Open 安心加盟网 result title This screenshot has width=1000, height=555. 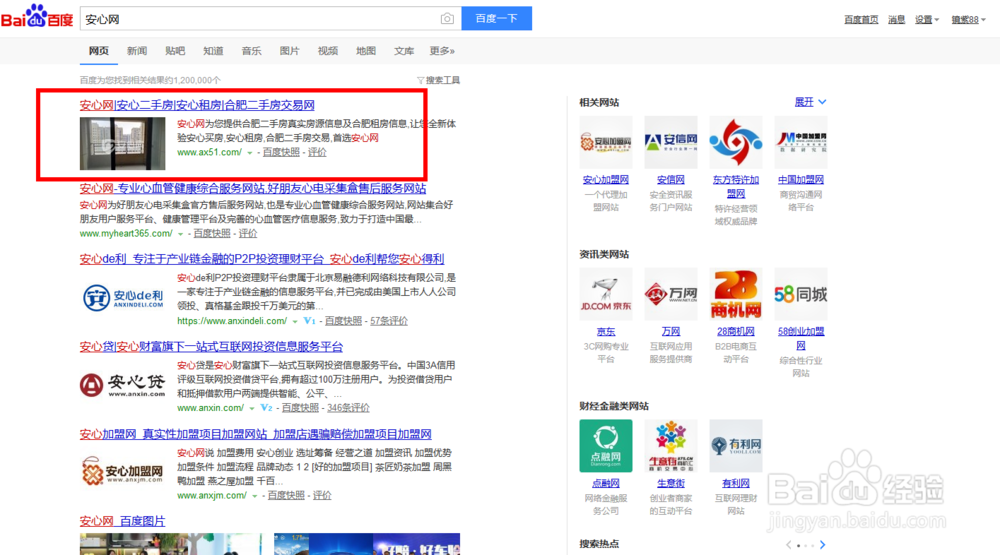coord(255,434)
